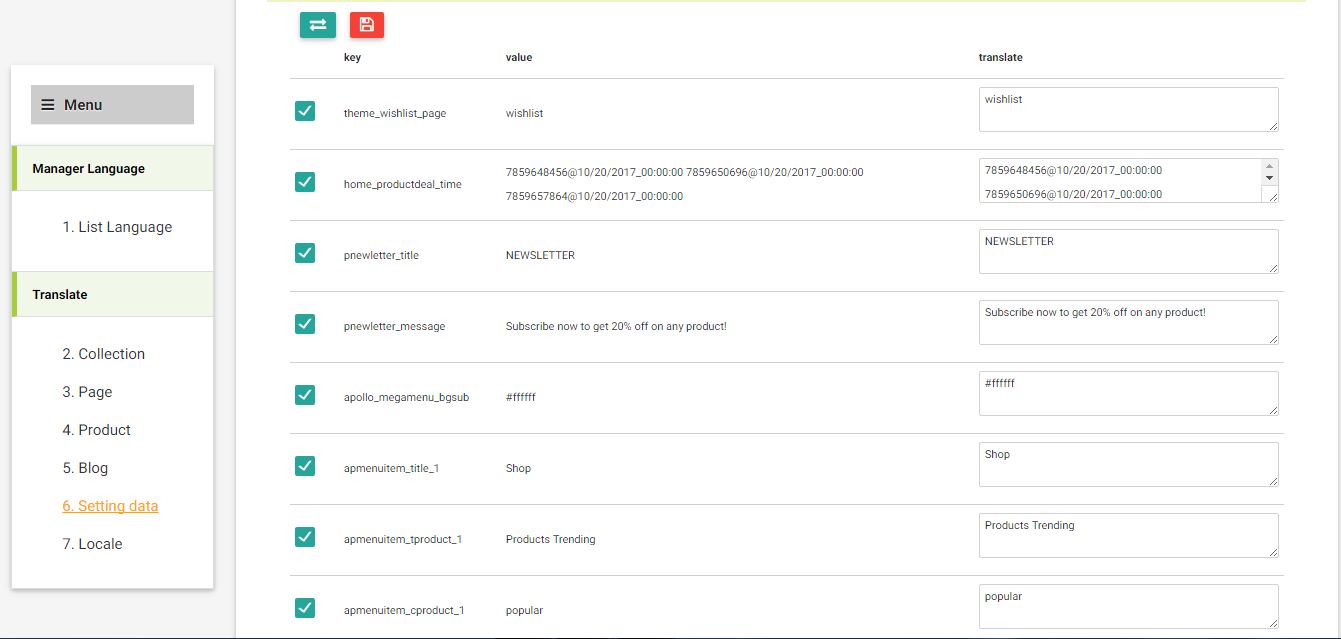Click the red save disk icon button
This screenshot has width=1341, height=639.
coord(367,25)
